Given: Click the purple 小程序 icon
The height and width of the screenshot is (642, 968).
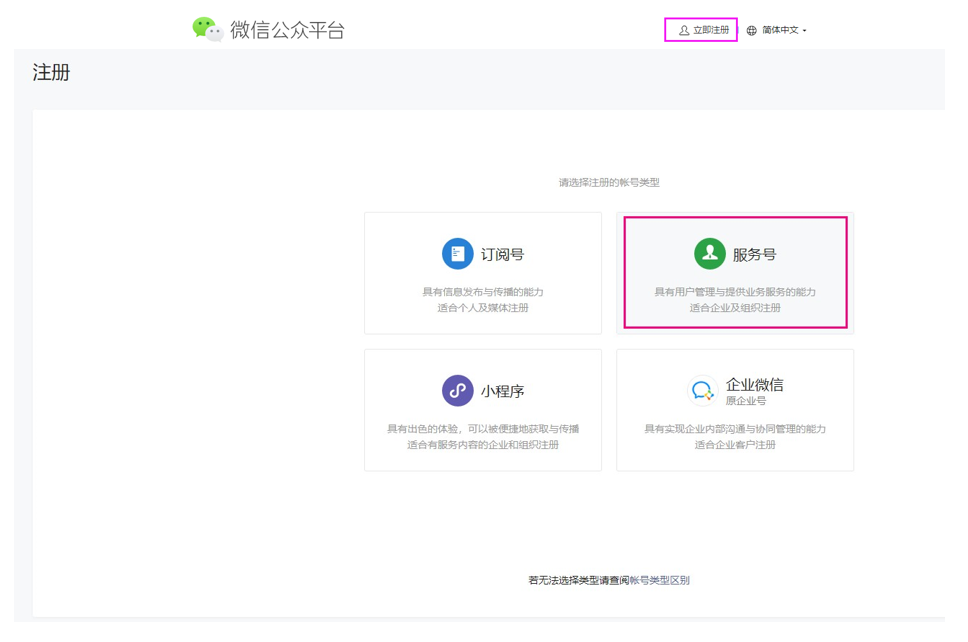Looking at the screenshot, I should click(457, 391).
